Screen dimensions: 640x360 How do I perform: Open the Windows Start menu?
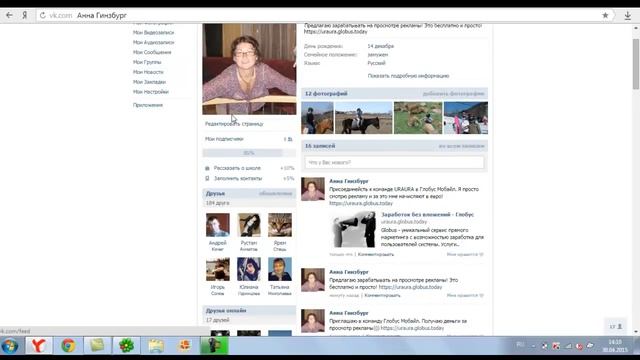10,346
